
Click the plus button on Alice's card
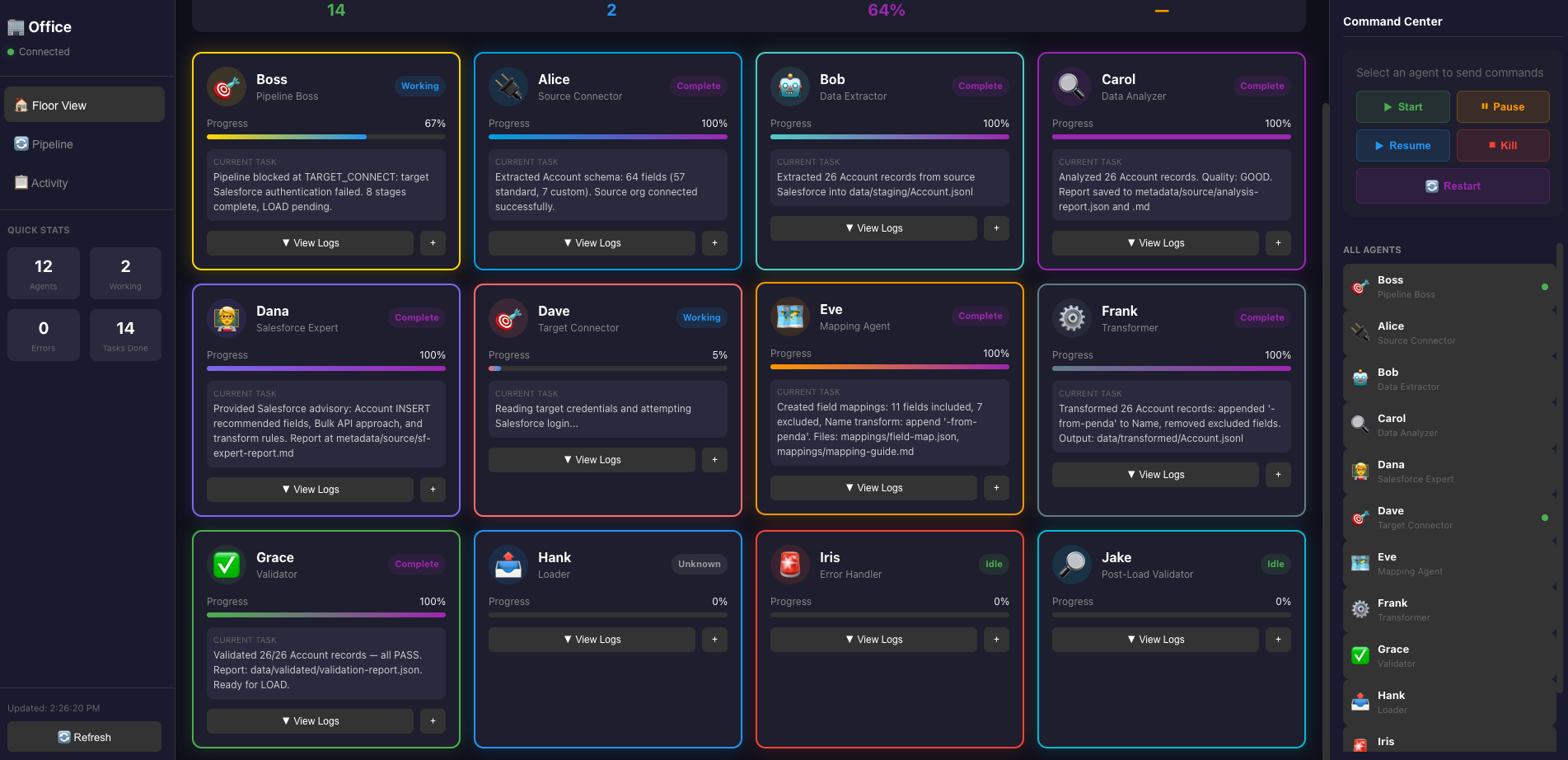click(x=714, y=243)
